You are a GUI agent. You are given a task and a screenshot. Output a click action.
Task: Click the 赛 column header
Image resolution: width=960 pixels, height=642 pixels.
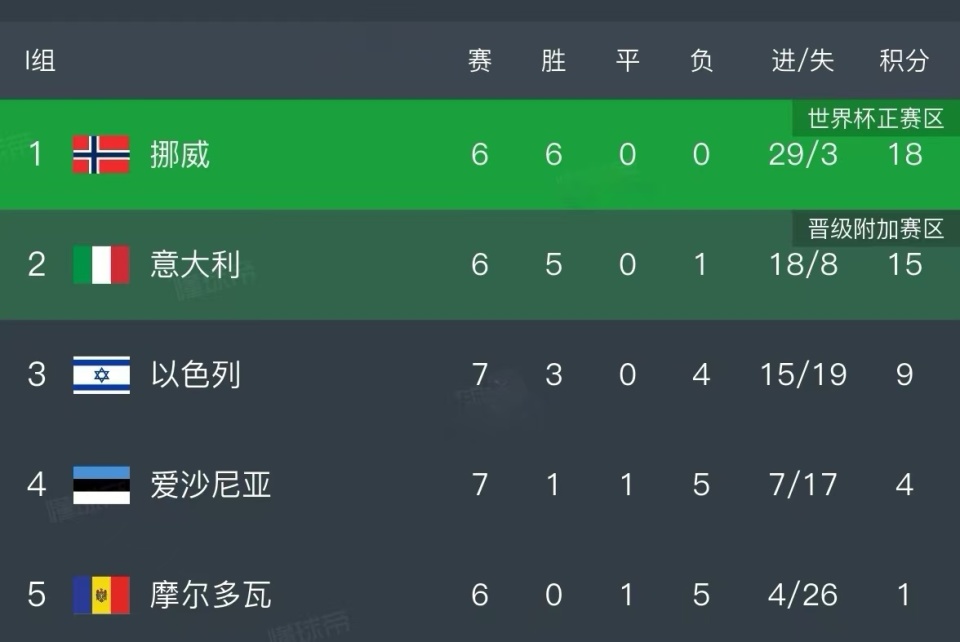pos(480,61)
